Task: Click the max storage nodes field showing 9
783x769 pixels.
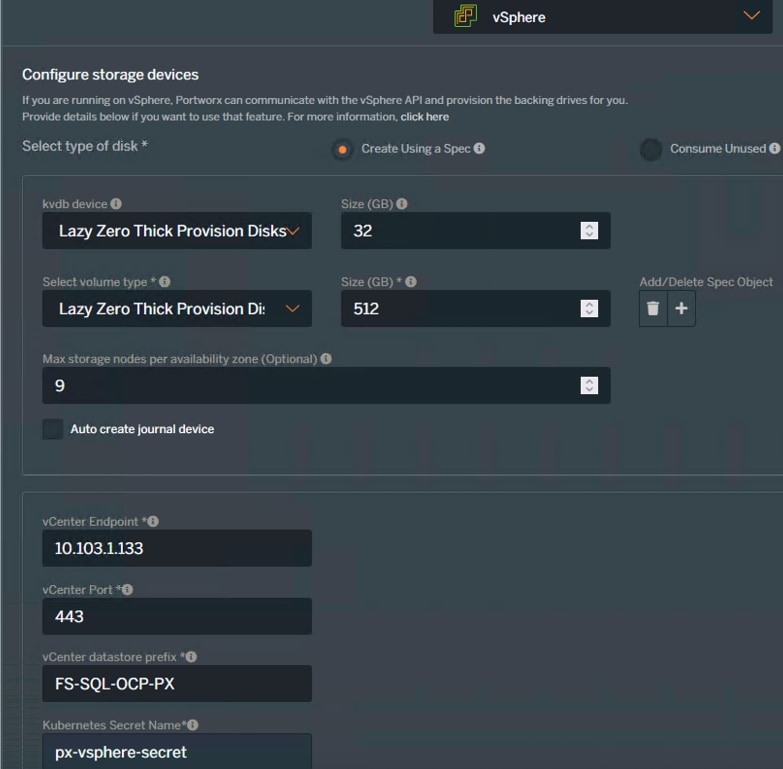Action: (x=326, y=385)
